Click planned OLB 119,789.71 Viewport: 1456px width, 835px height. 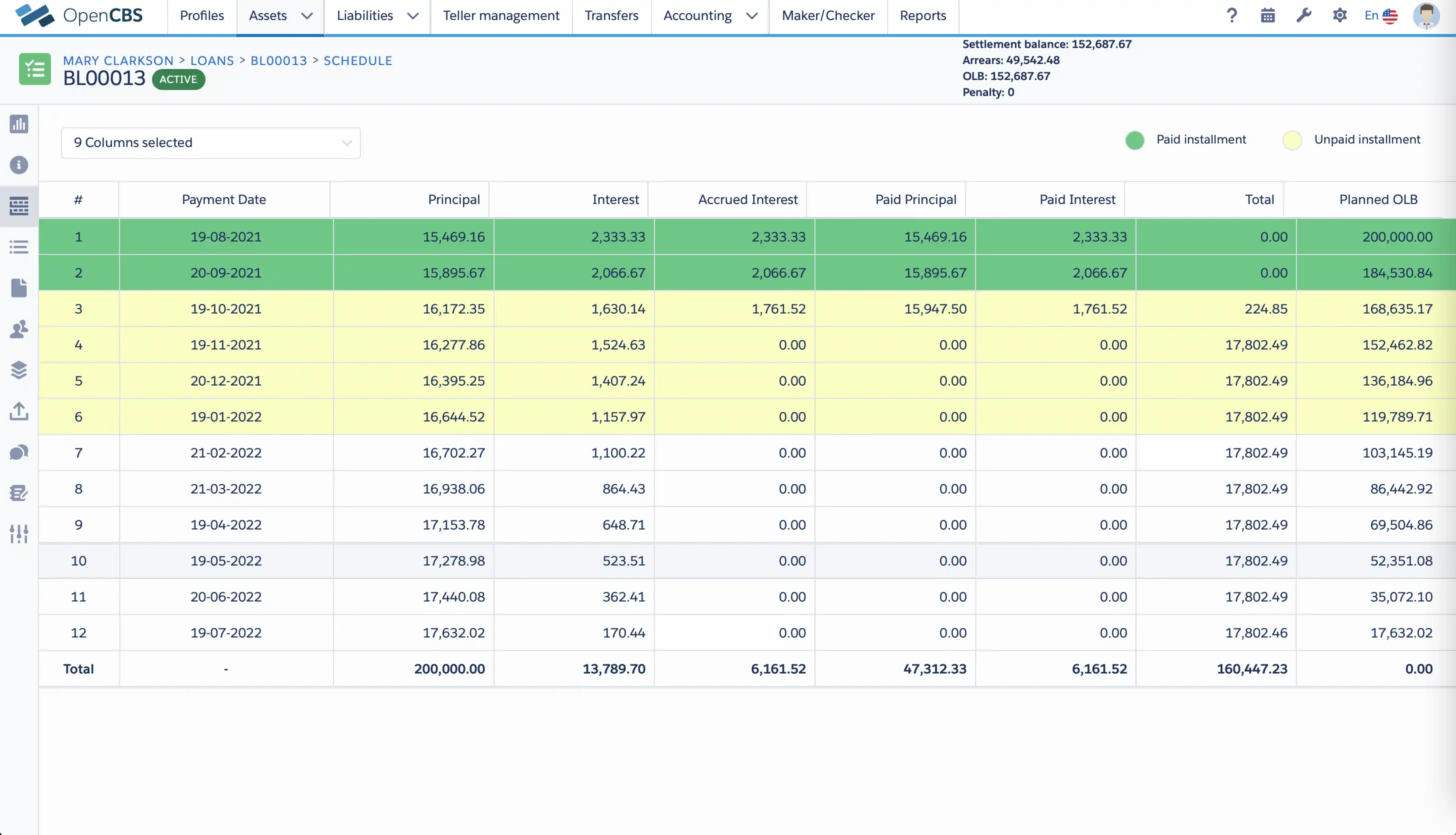pyautogui.click(x=1397, y=417)
